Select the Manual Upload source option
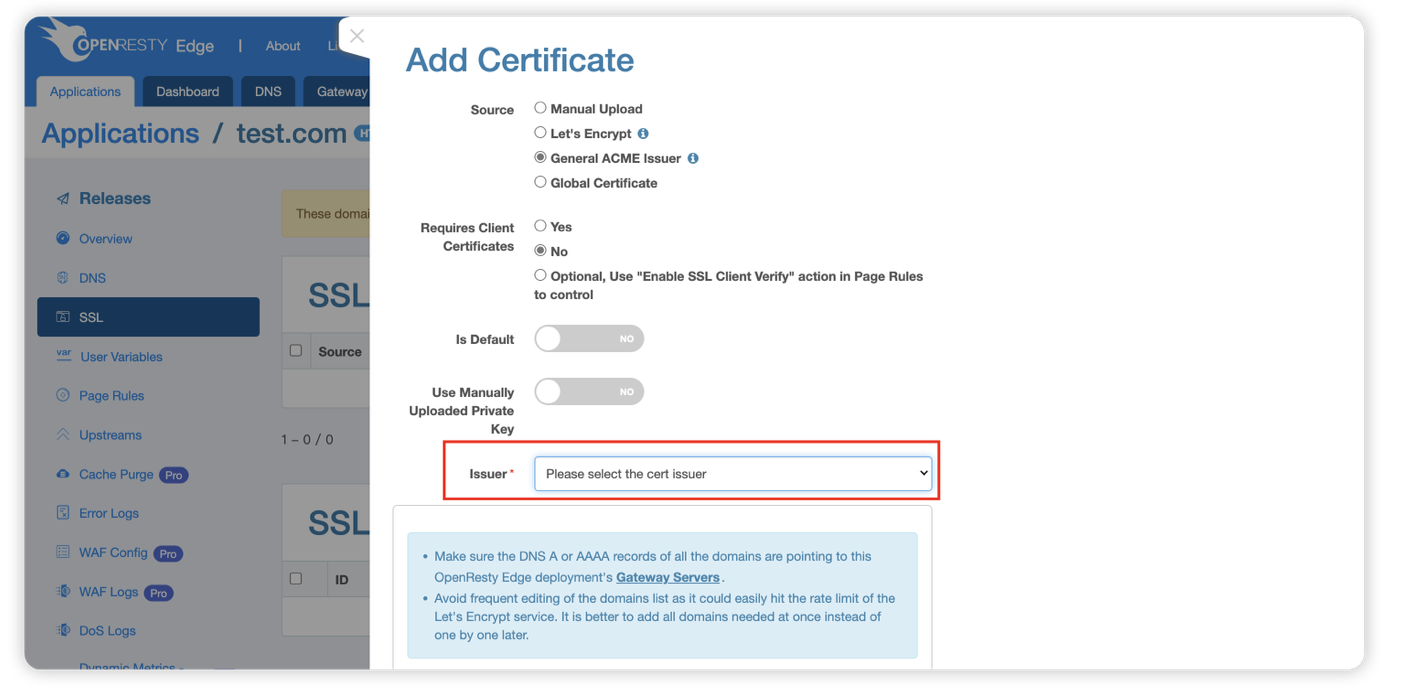This screenshot has height=692, width=1414. coord(540,108)
